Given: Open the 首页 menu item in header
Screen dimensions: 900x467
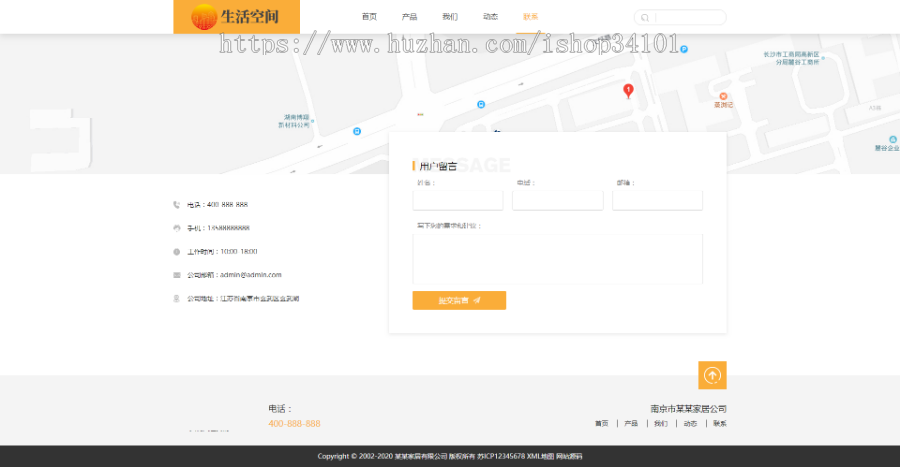Looking at the screenshot, I should (x=369, y=17).
